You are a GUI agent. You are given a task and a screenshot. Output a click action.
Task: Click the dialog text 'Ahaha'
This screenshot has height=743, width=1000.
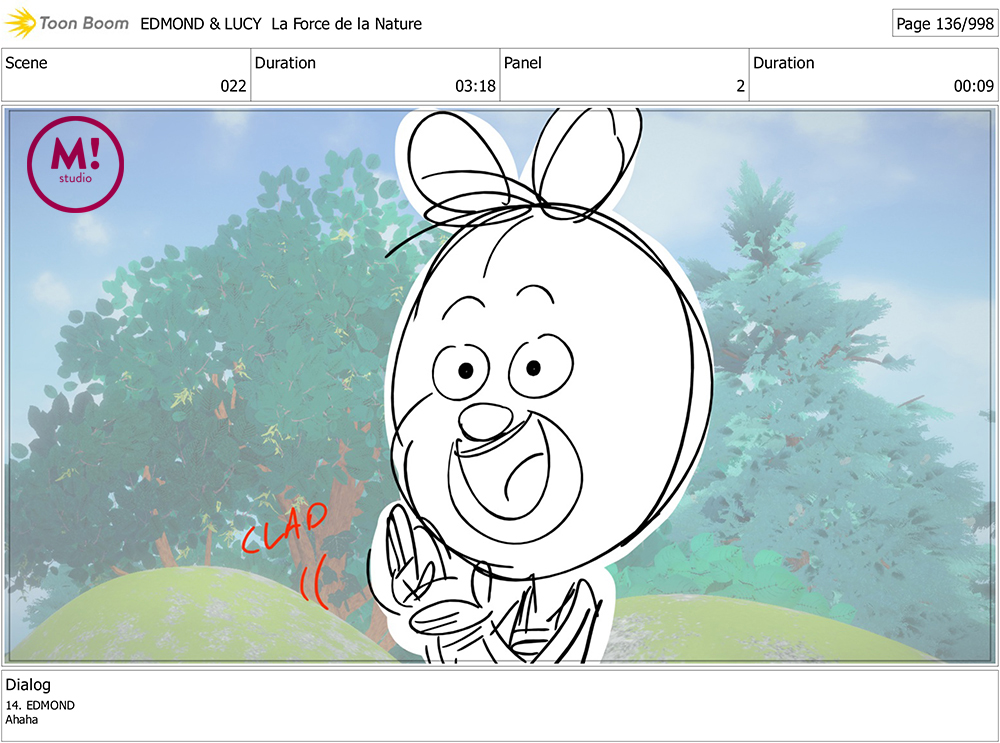[x=22, y=719]
